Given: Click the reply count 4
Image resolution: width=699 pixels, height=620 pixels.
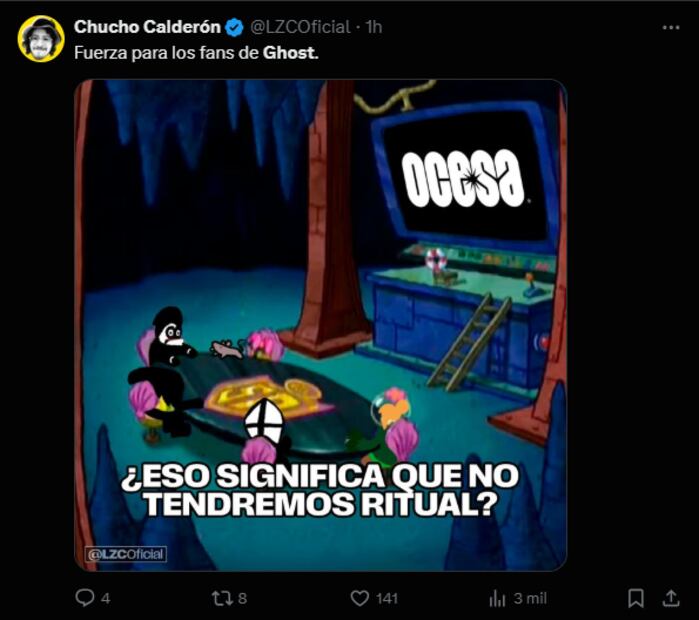Looking at the screenshot, I should click(105, 598).
